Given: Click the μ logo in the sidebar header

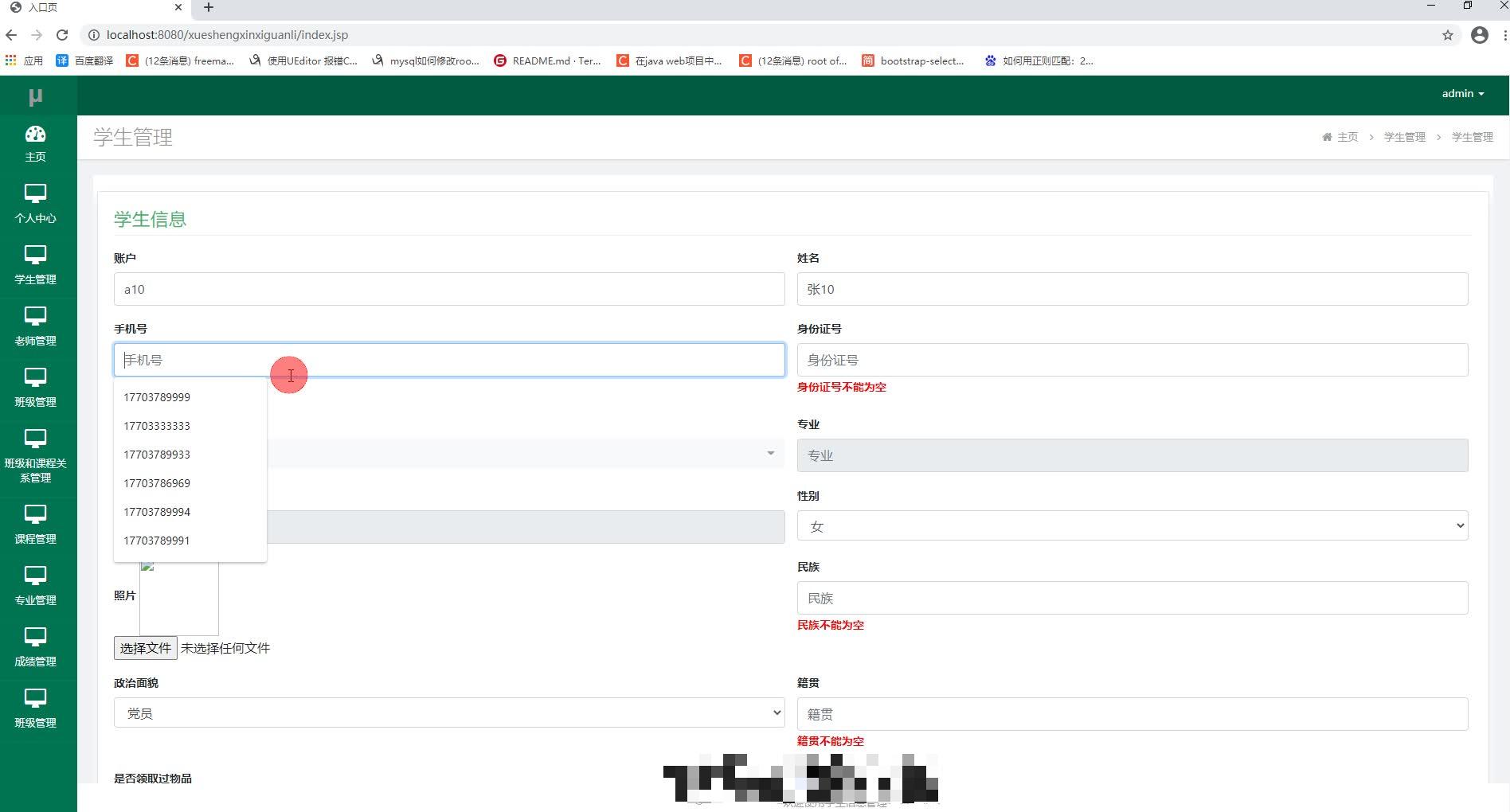Looking at the screenshot, I should pyautogui.click(x=35, y=96).
